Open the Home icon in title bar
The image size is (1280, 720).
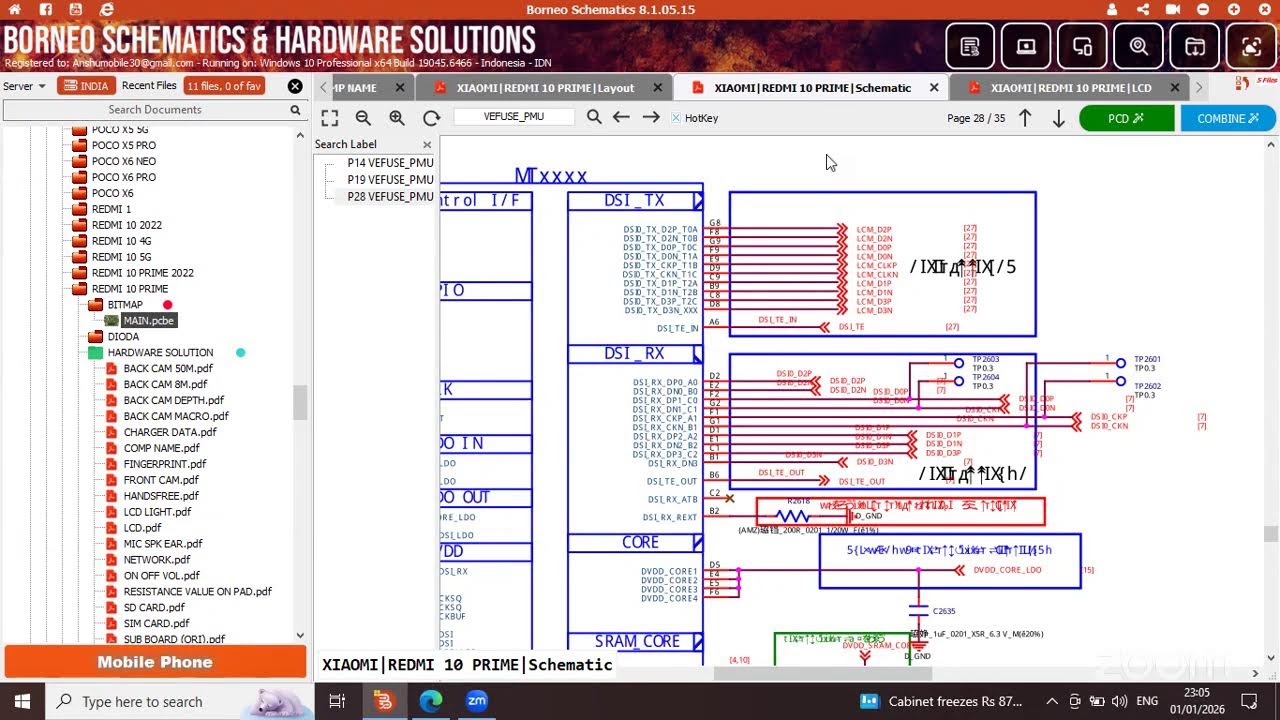(17, 9)
